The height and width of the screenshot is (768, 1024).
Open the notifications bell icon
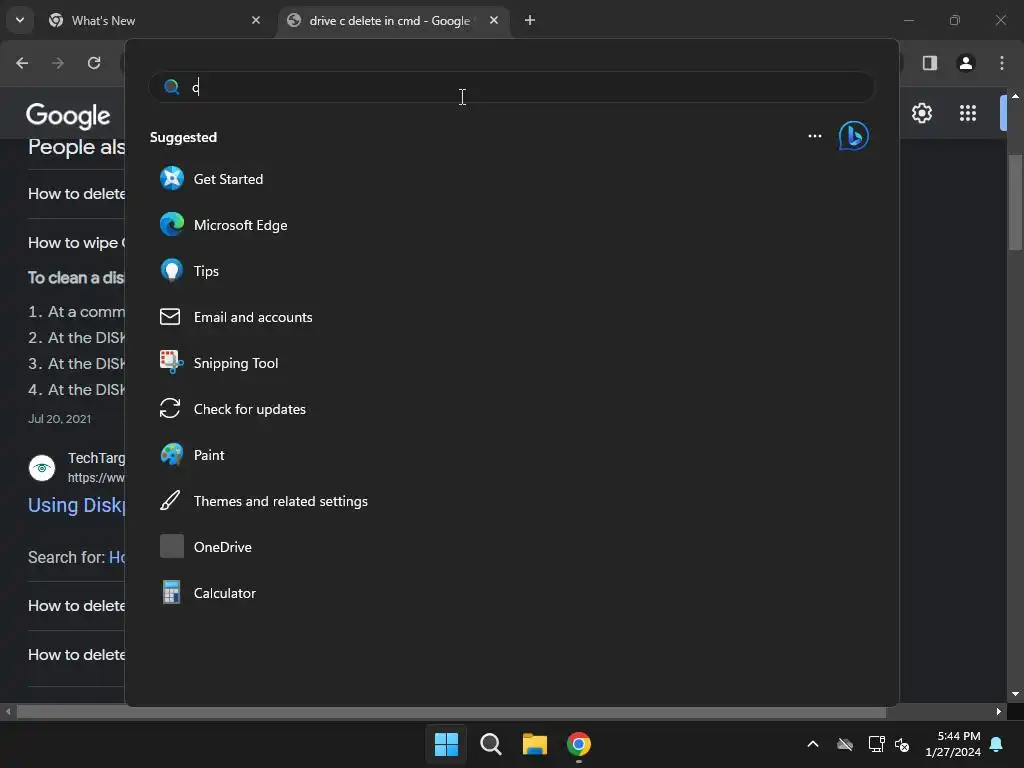click(x=997, y=744)
